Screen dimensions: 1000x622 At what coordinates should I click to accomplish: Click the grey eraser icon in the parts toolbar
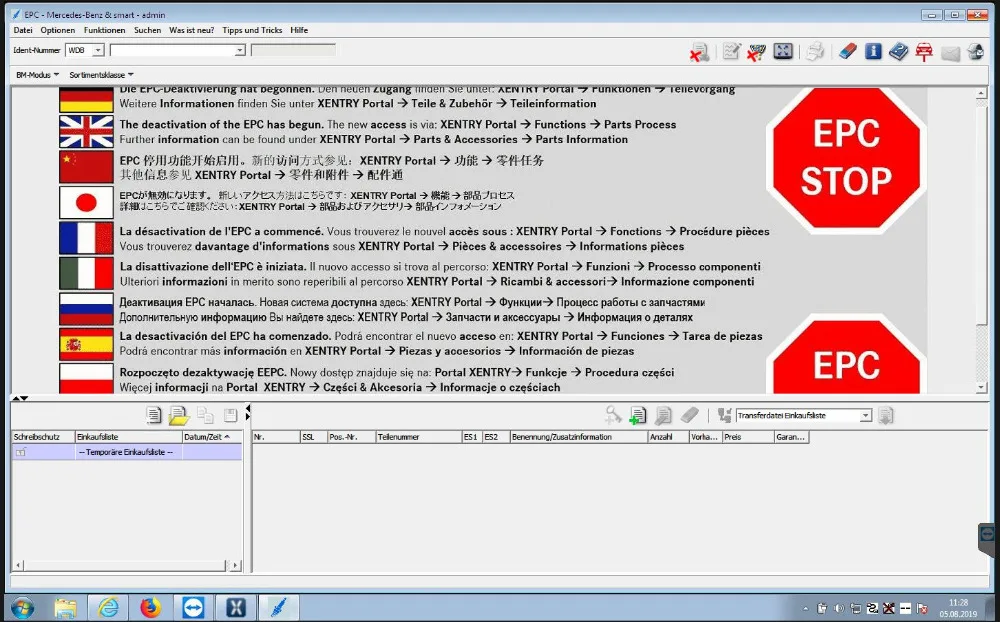click(x=689, y=415)
